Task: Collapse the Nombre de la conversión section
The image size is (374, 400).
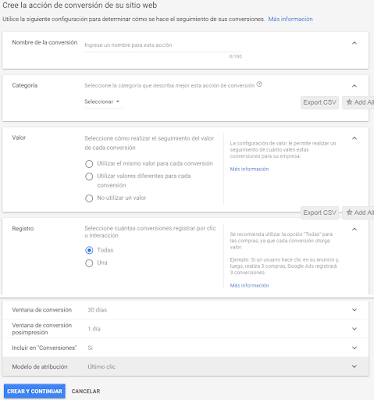Action: [x=354, y=43]
